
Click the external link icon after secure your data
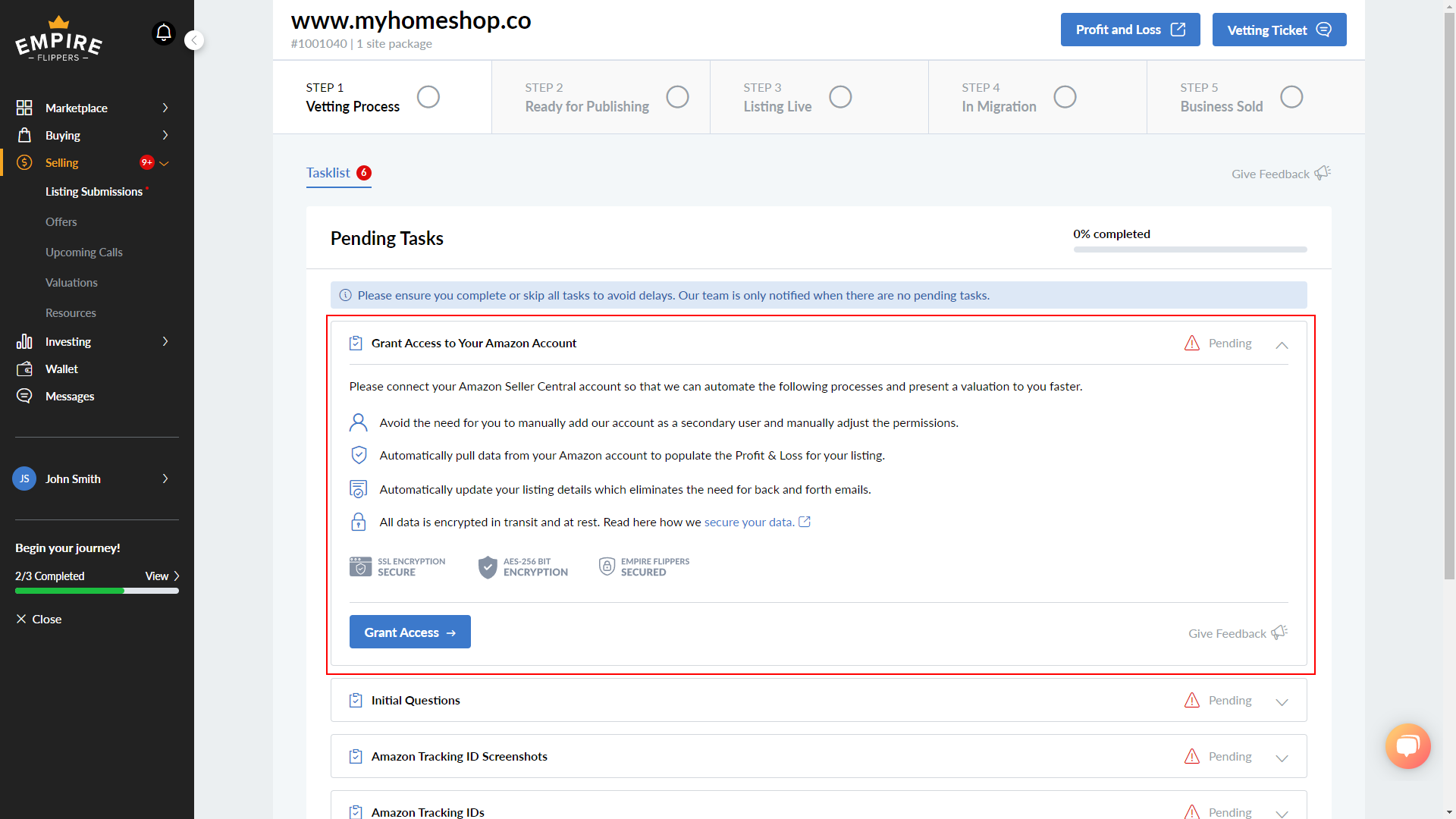pos(805,522)
